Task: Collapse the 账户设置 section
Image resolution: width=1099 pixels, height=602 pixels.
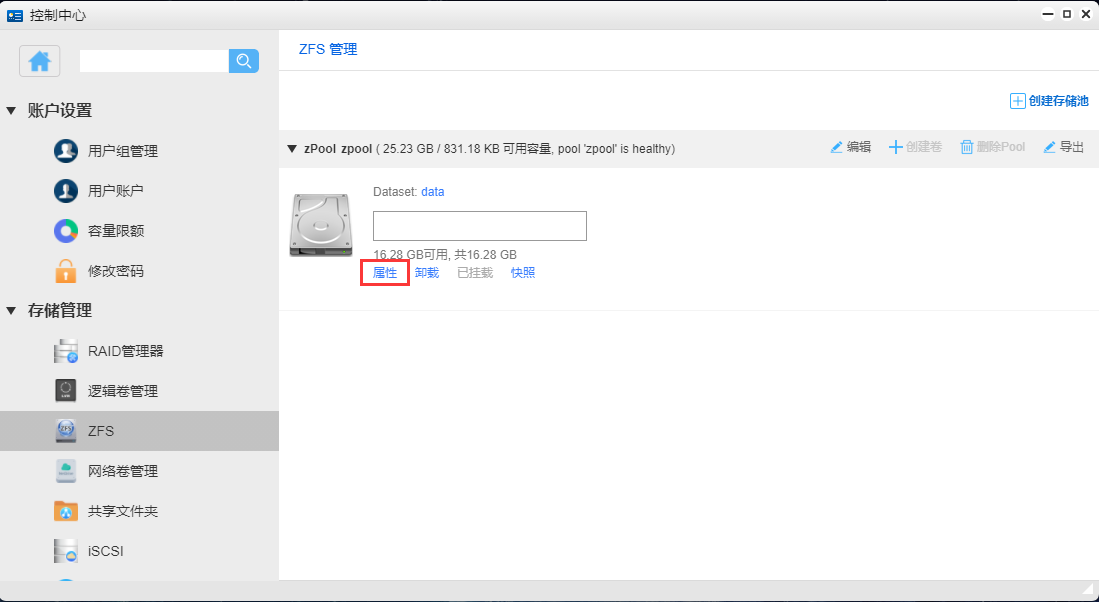Action: pos(11,111)
